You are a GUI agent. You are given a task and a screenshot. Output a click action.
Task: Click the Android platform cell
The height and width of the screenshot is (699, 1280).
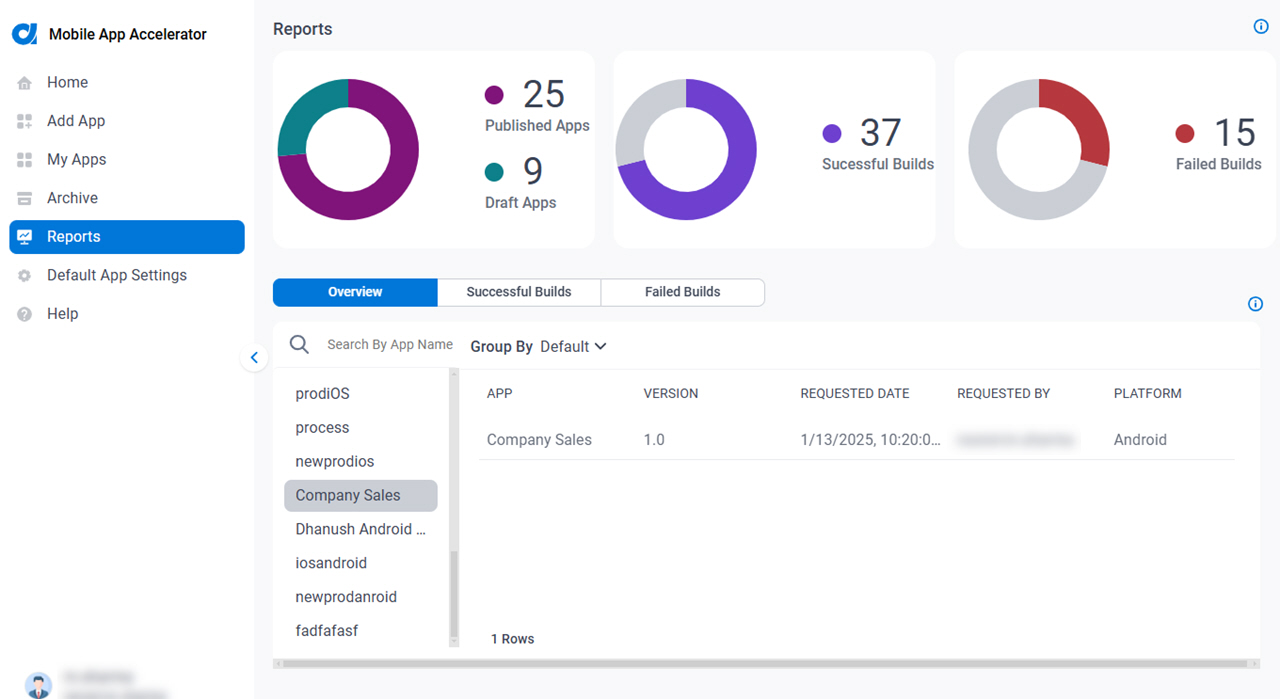click(1140, 440)
